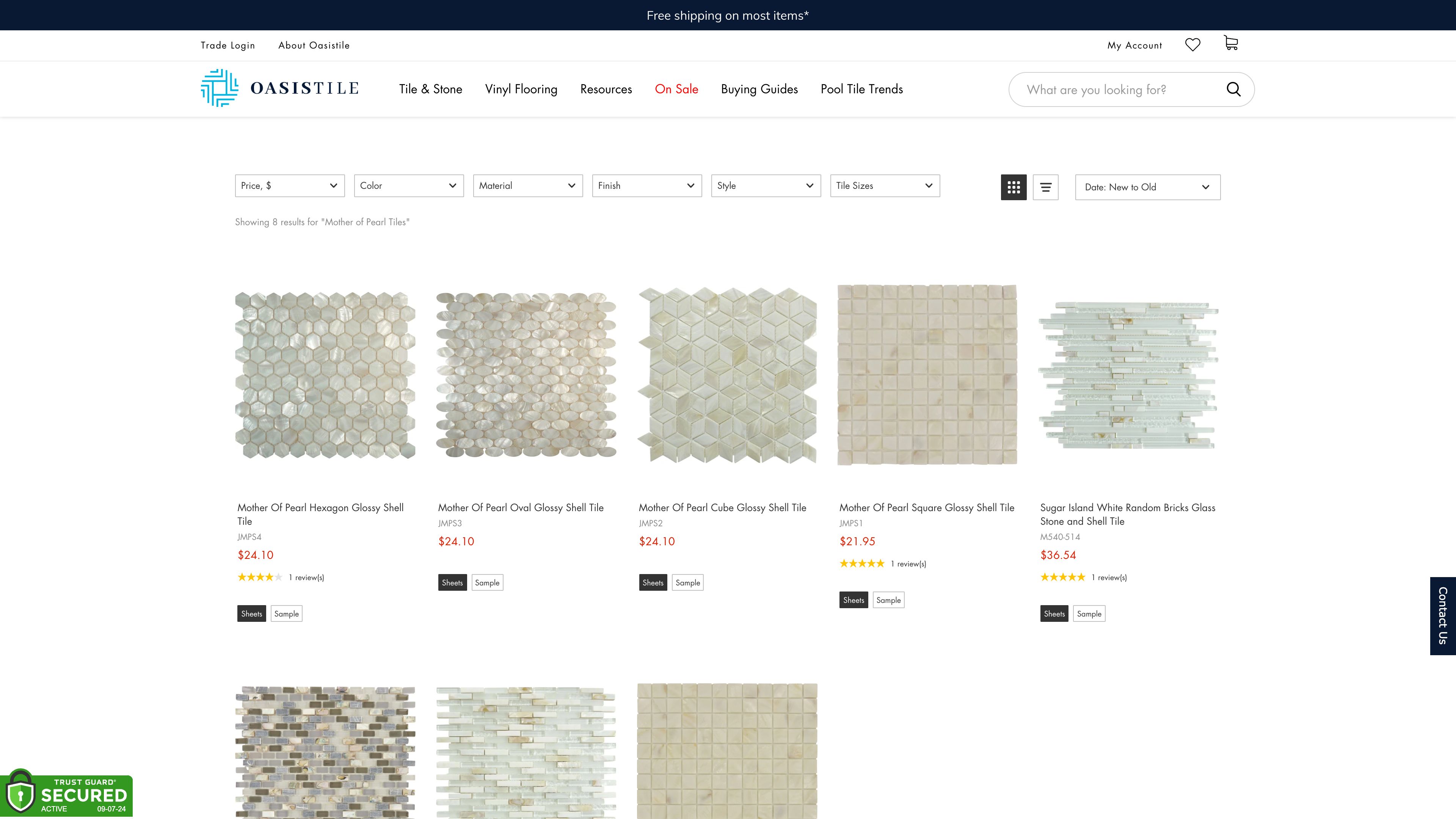Go to the On Sale menu item
This screenshot has width=1456, height=819.
(x=676, y=89)
